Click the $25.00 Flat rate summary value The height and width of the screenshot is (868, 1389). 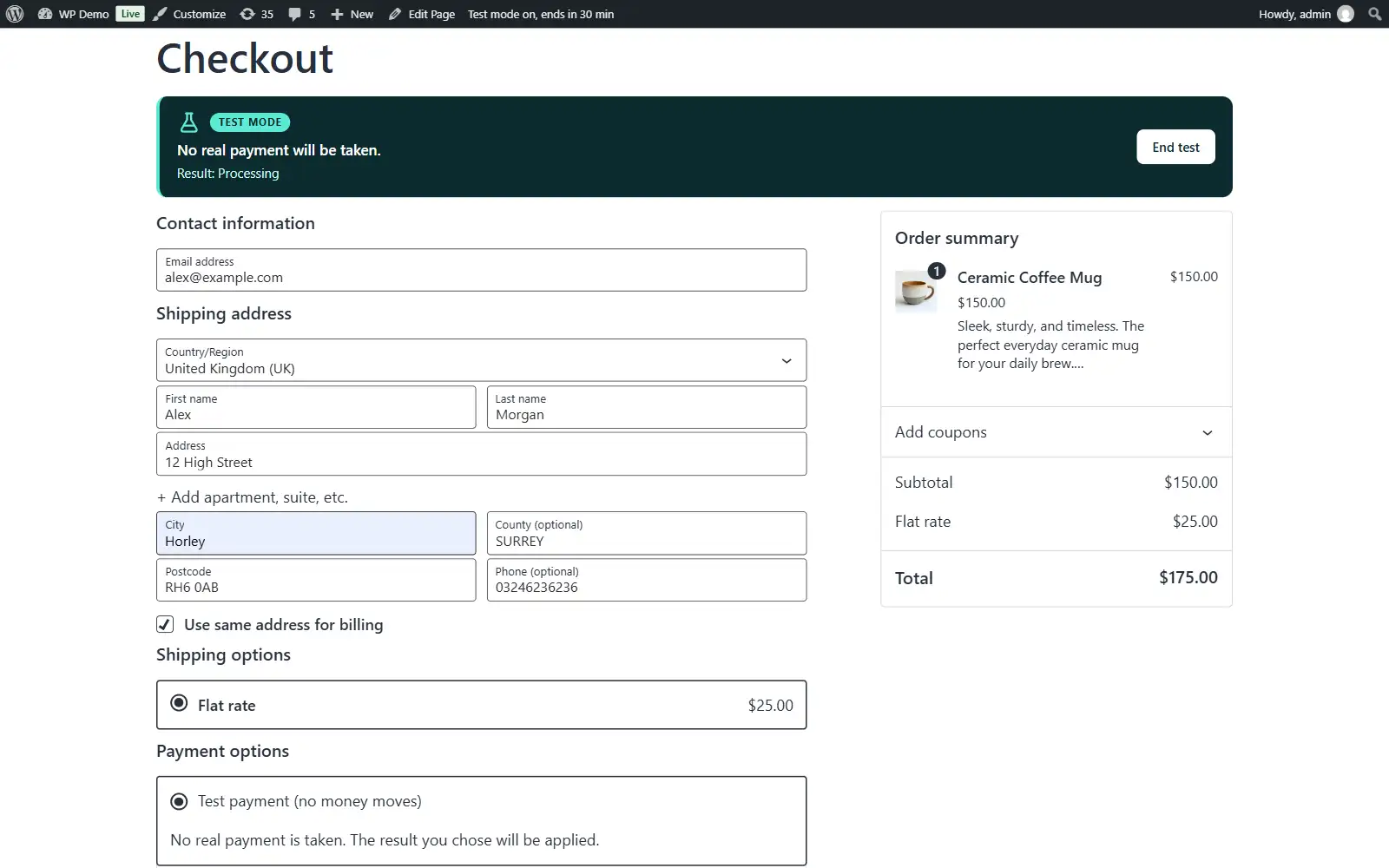(1195, 522)
